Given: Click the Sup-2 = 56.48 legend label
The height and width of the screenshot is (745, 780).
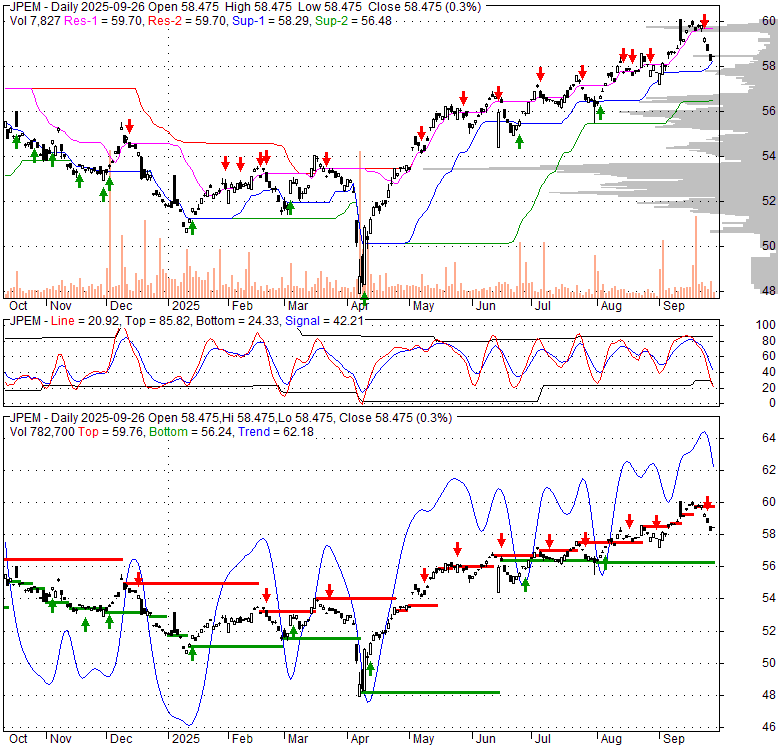Looking at the screenshot, I should (354, 21).
